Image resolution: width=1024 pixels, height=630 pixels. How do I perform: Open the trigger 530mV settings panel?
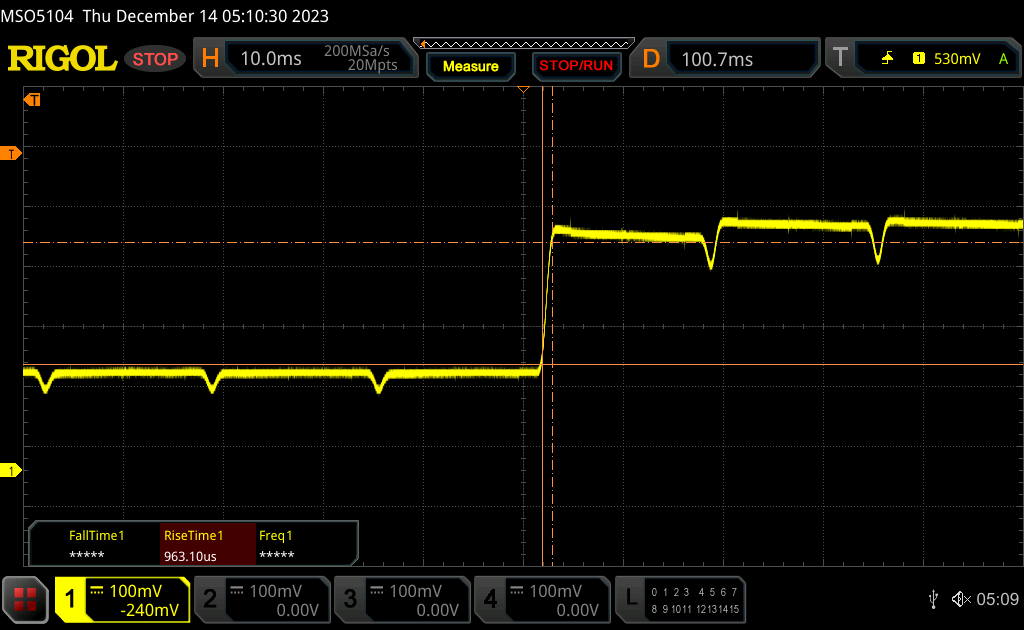tap(924, 59)
